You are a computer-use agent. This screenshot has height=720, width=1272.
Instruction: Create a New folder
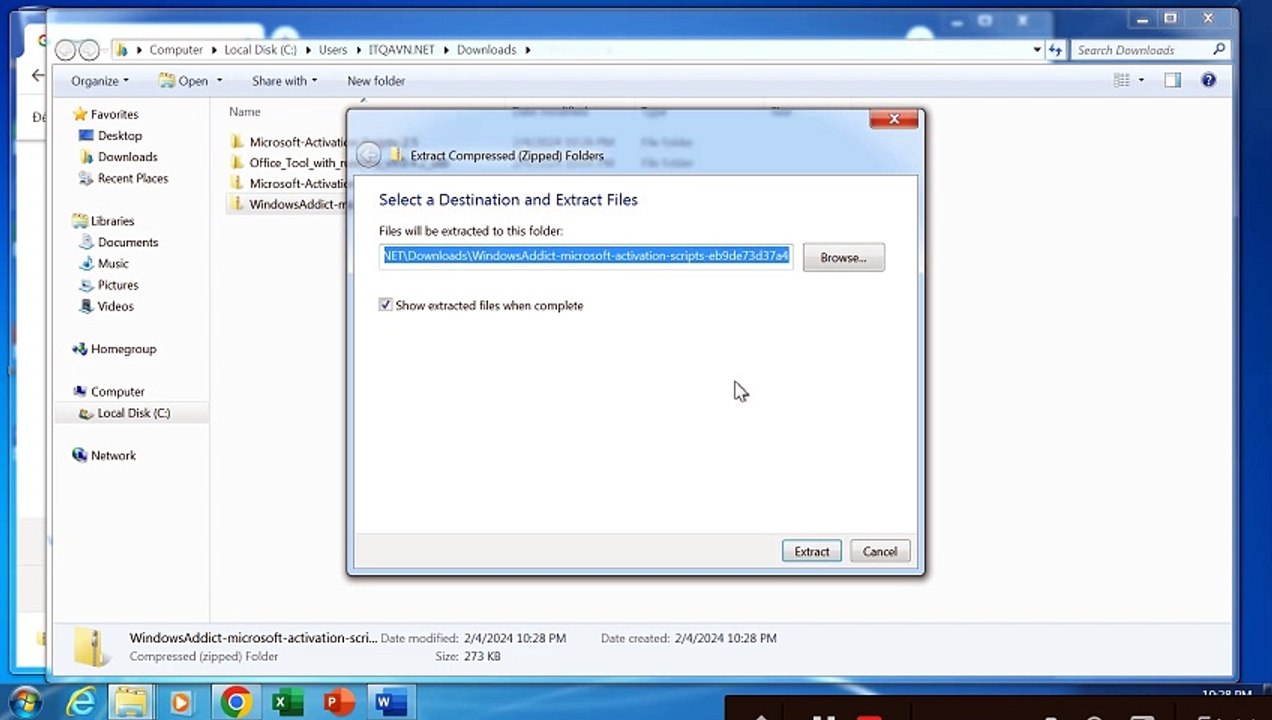[x=376, y=81]
